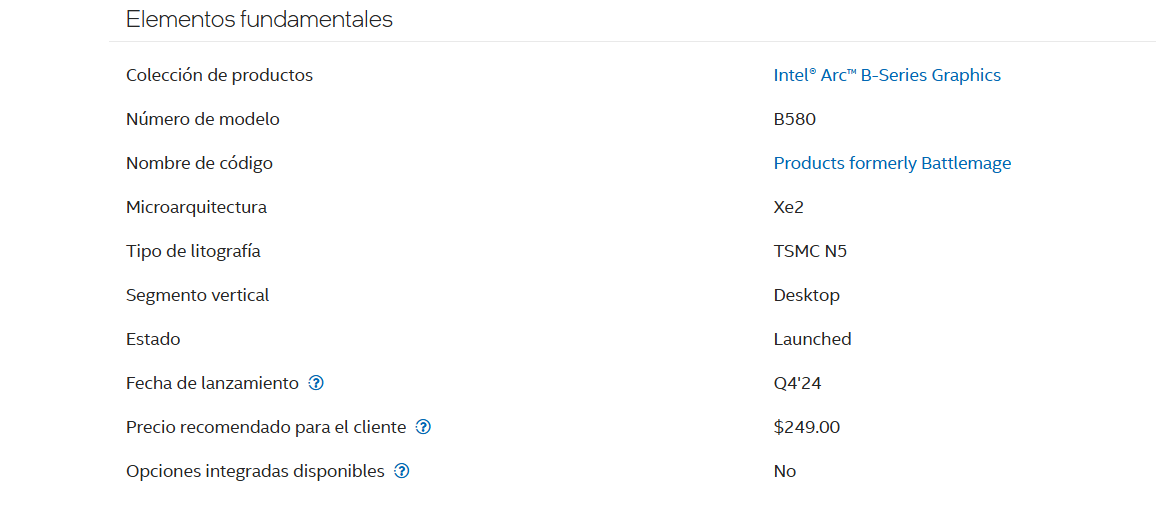
Task: Follow the Products formerly Battlemage link
Action: (x=892, y=164)
